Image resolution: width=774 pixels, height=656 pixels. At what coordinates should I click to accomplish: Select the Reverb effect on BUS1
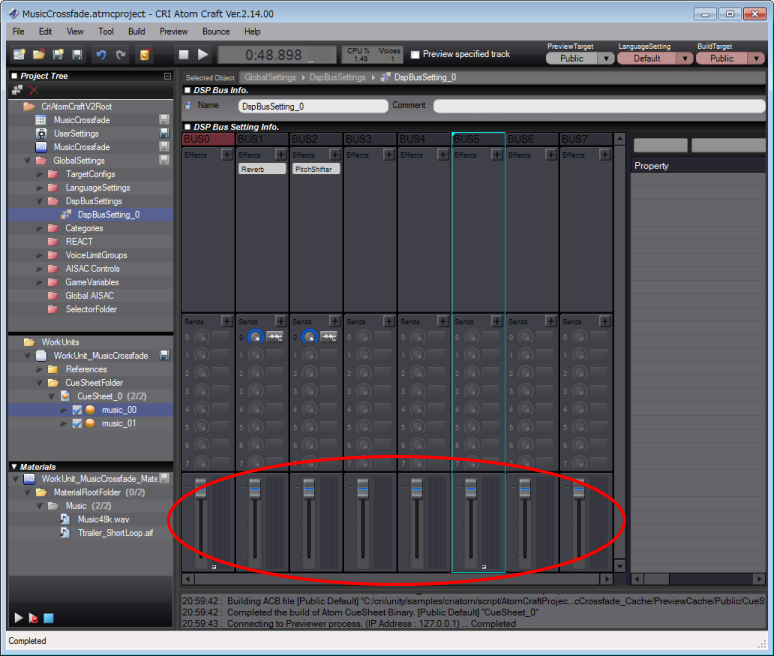click(x=262, y=170)
